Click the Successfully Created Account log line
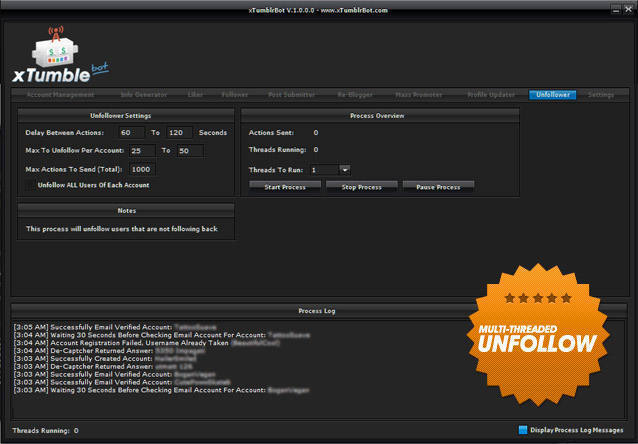 pos(105,359)
